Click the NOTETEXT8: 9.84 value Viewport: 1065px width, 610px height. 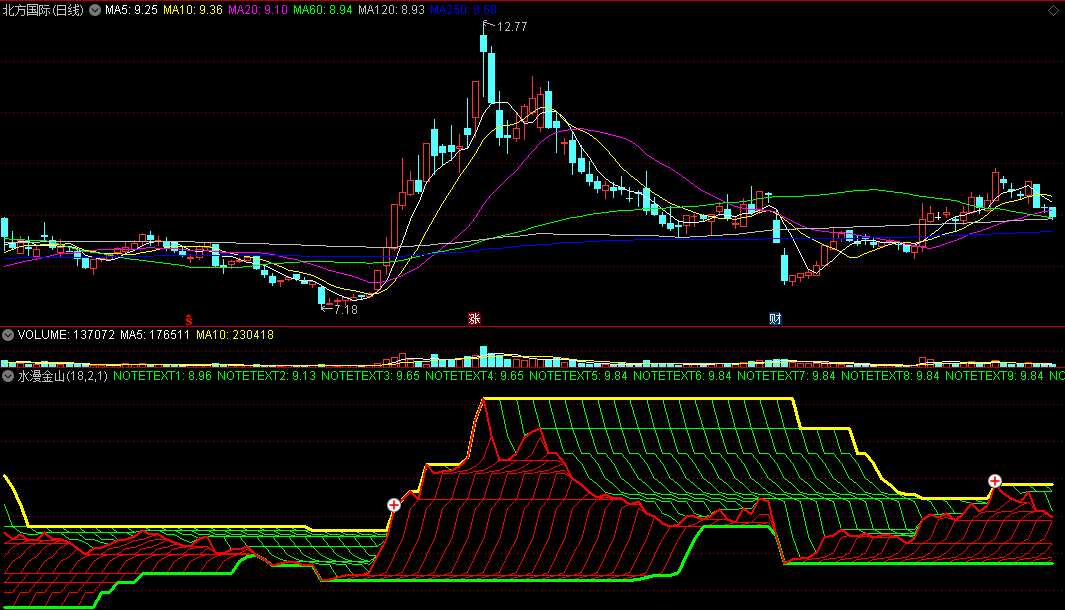tap(890, 376)
